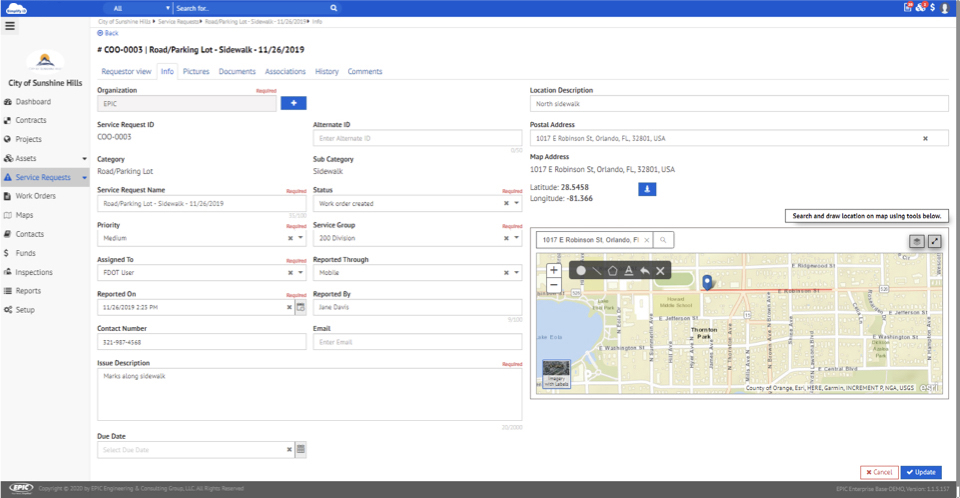This screenshot has height=498, width=960.
Task: Expand the Priority dropdown
Action: 301,239
